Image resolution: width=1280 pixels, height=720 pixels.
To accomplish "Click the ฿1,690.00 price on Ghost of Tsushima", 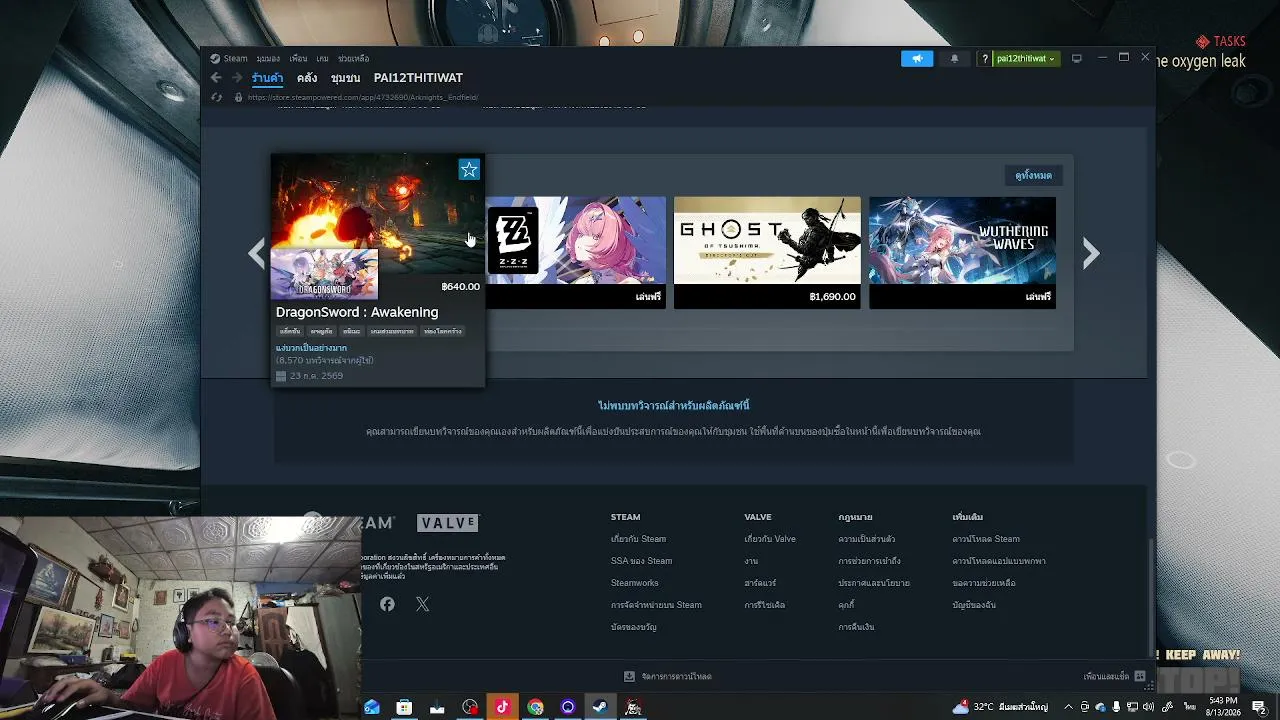I will [832, 297].
